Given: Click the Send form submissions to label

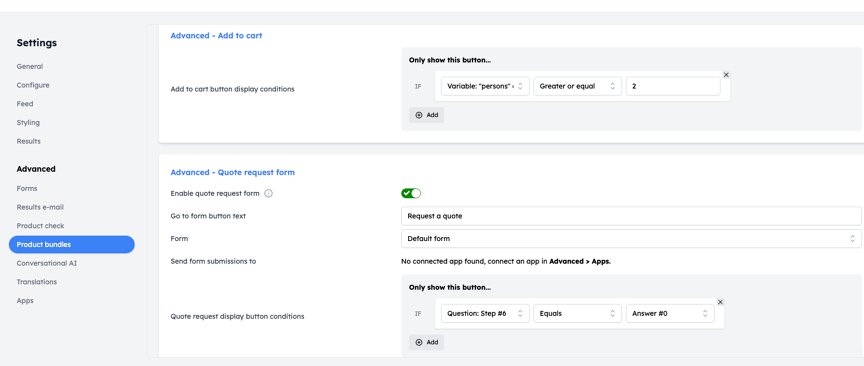Looking at the screenshot, I should coord(213,261).
